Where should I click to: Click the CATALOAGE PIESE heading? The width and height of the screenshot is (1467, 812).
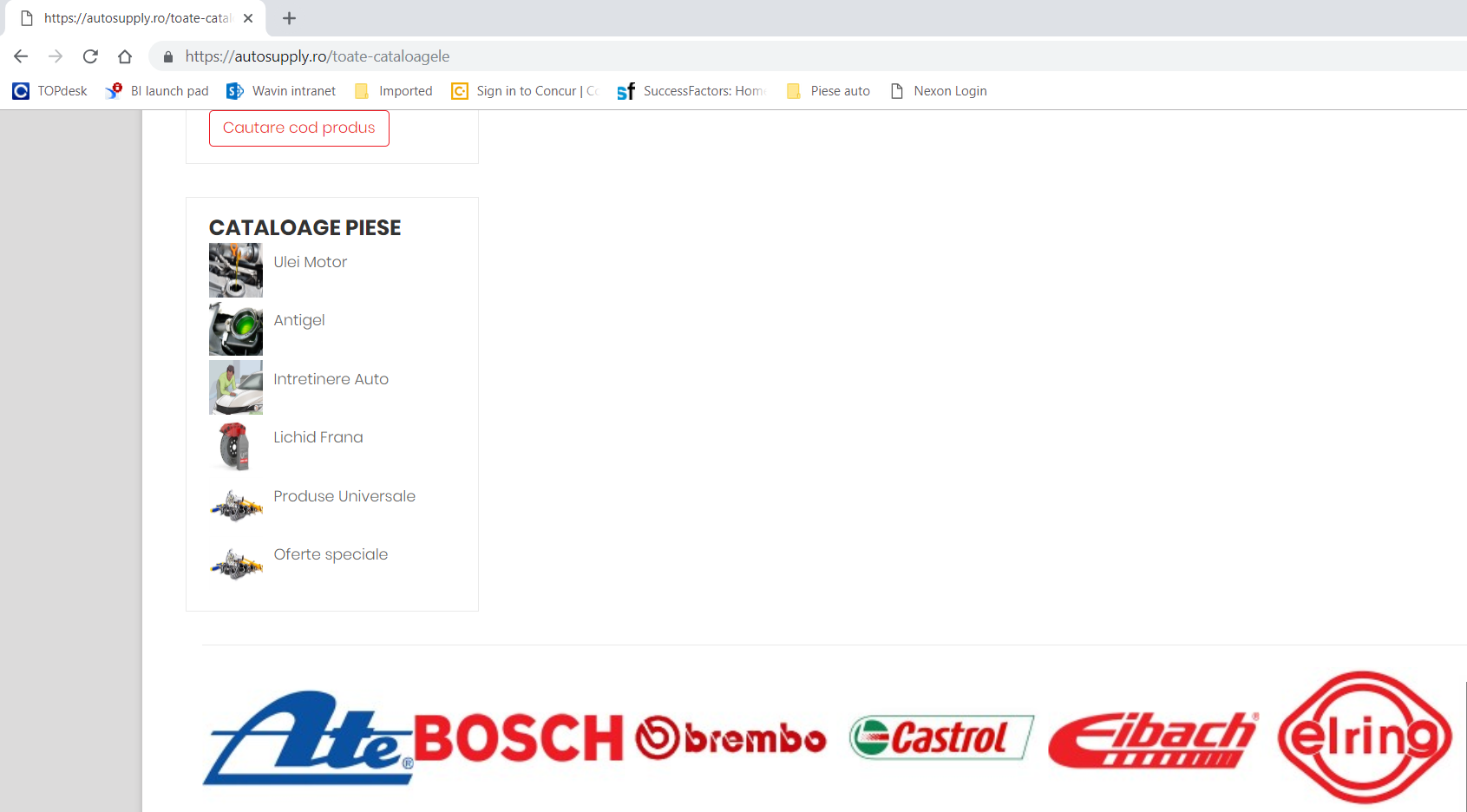305,227
